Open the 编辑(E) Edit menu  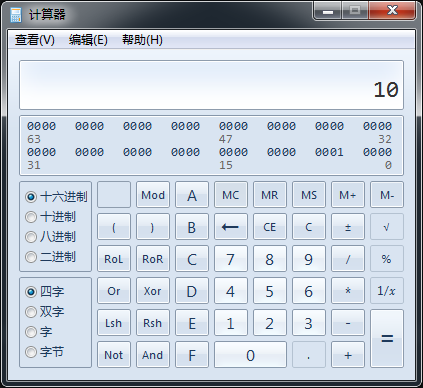88,40
